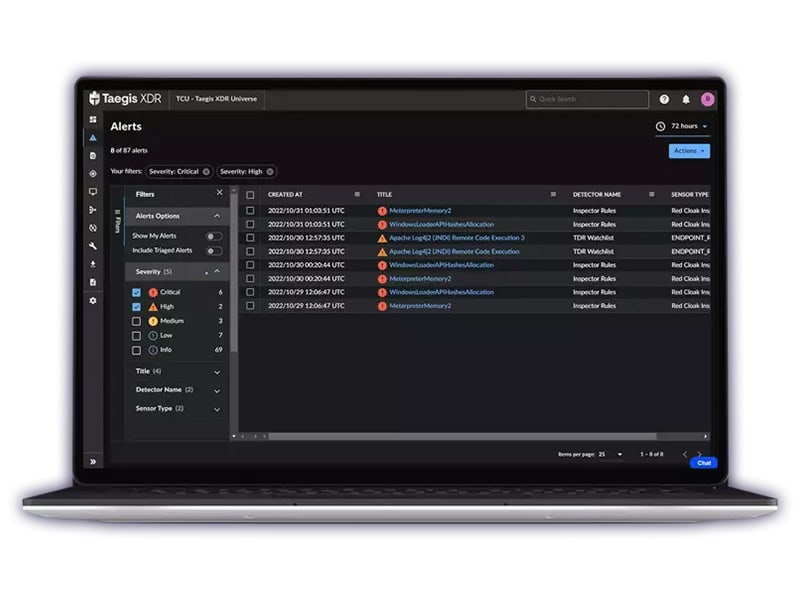Open the Created At column menu
This screenshot has width=800, height=600.
(x=357, y=194)
